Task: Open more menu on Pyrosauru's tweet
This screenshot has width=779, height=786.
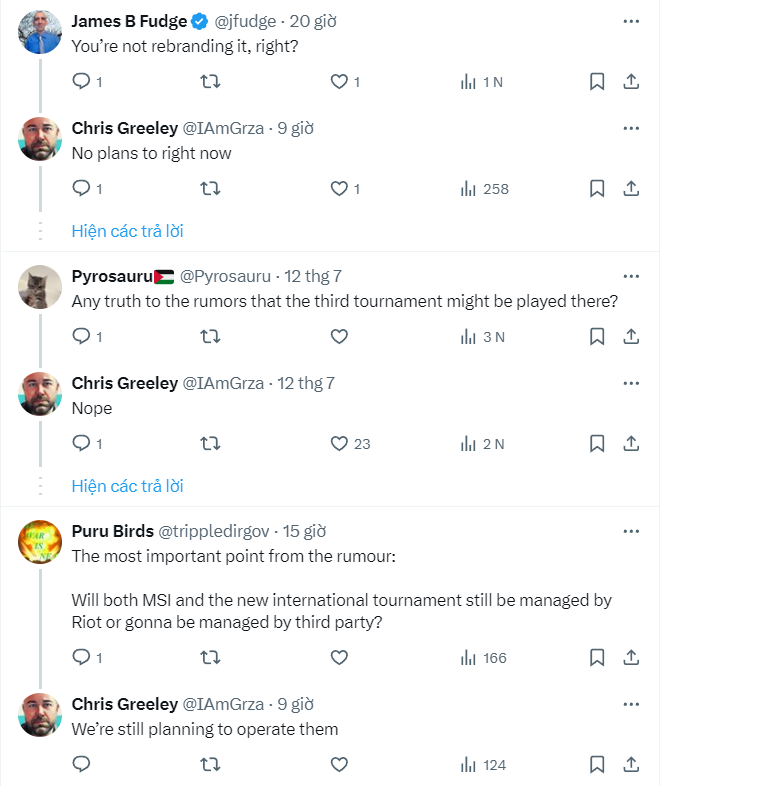Action: coord(631,276)
